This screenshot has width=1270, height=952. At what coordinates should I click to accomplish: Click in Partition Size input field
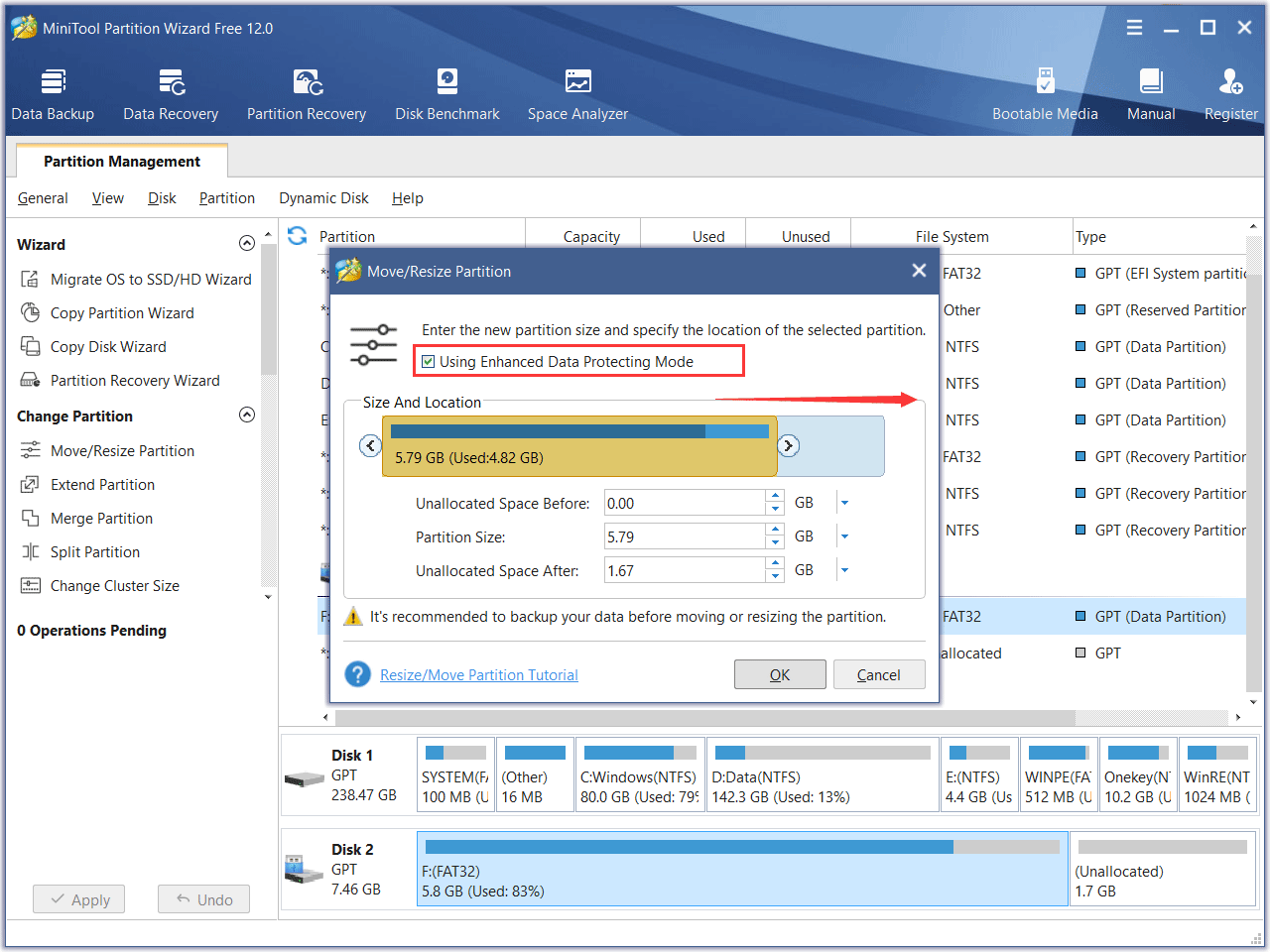(685, 536)
